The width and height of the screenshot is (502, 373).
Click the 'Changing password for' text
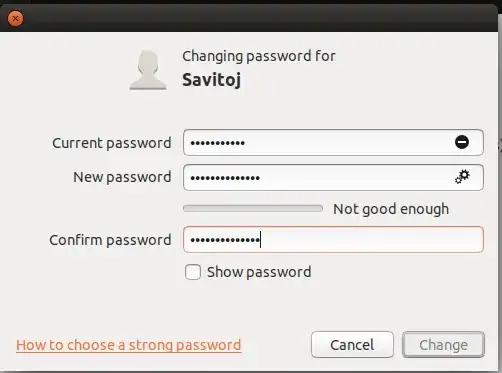click(259, 56)
